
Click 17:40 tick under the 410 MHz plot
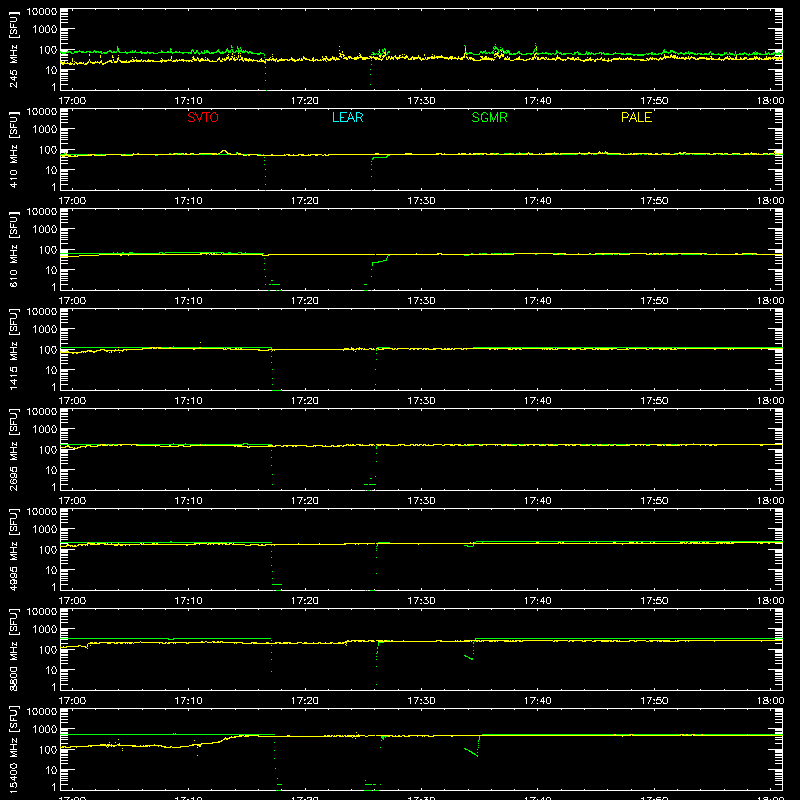(x=538, y=201)
